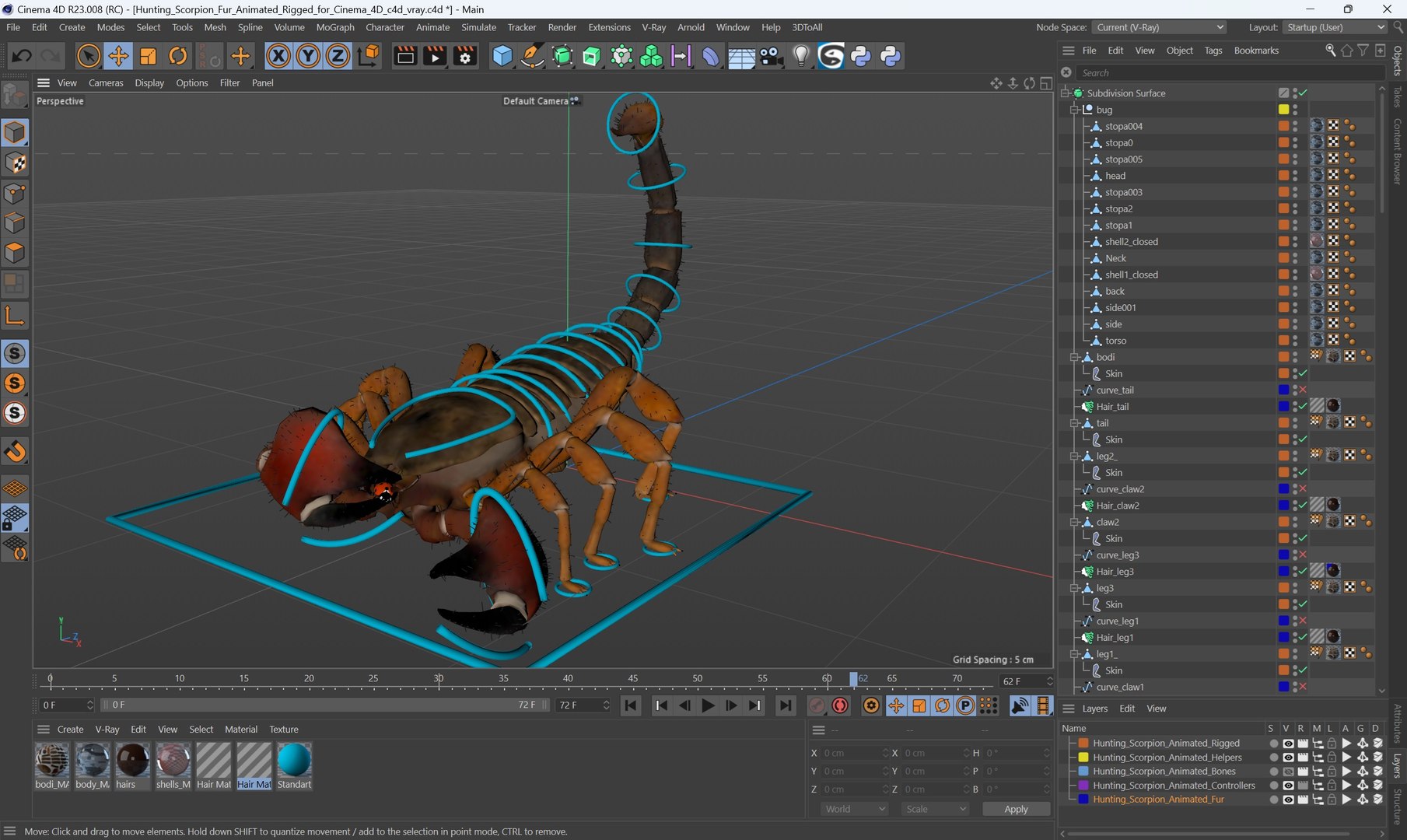Play the animation forwards
This screenshot has width=1407, height=840.
click(x=708, y=705)
